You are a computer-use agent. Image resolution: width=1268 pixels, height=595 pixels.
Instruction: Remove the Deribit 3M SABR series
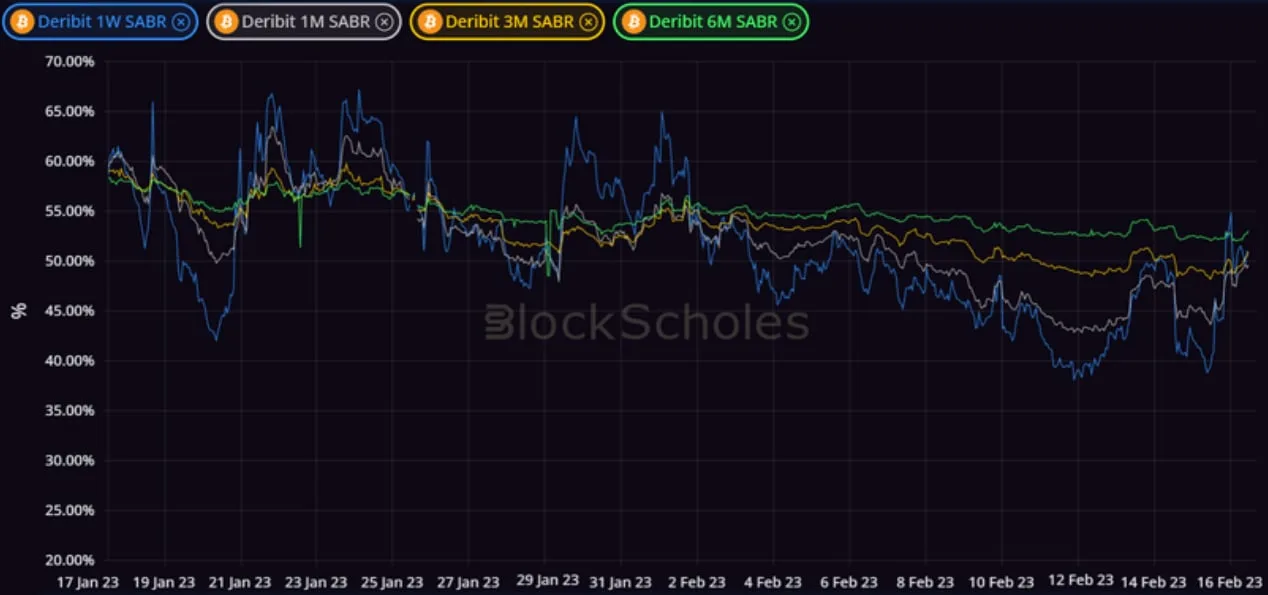pos(587,22)
